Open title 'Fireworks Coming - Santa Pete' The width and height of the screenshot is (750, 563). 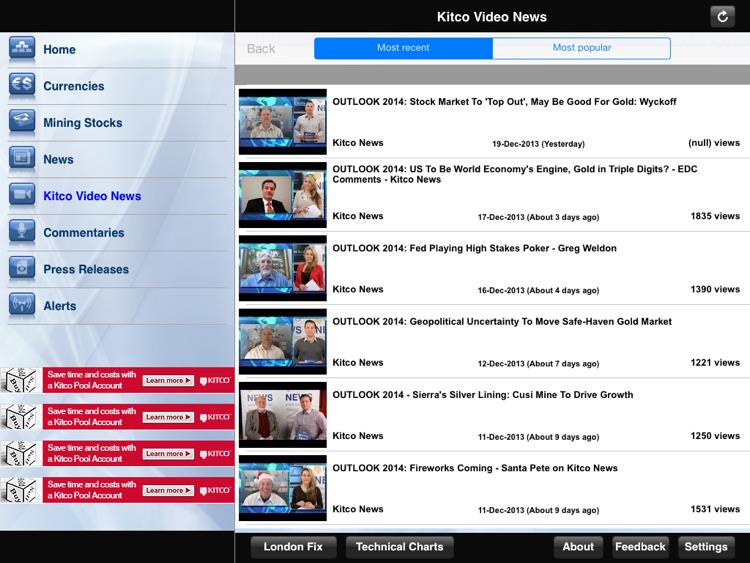click(x=475, y=468)
